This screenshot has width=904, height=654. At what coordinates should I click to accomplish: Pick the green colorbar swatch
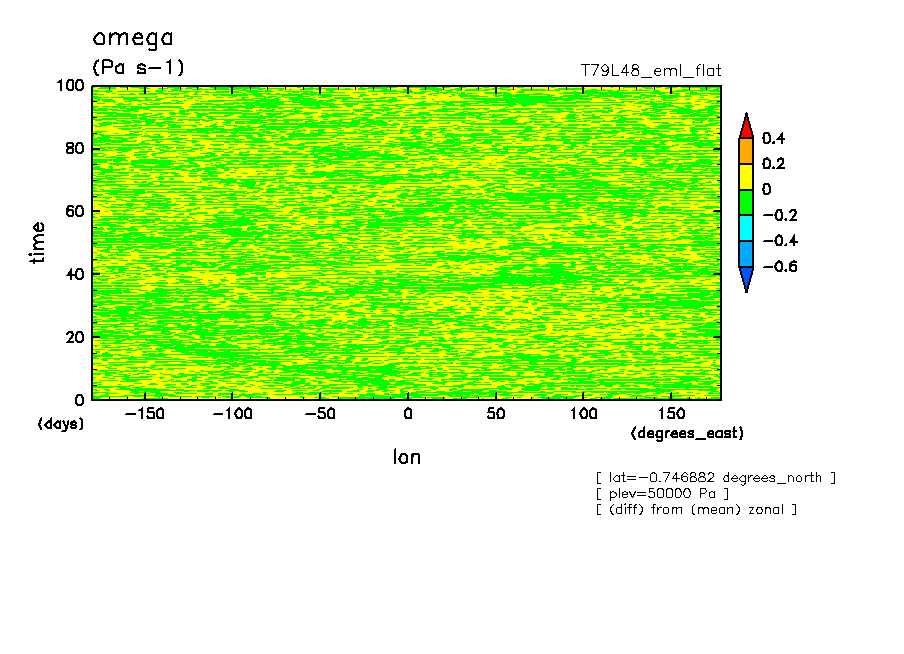[x=745, y=202]
